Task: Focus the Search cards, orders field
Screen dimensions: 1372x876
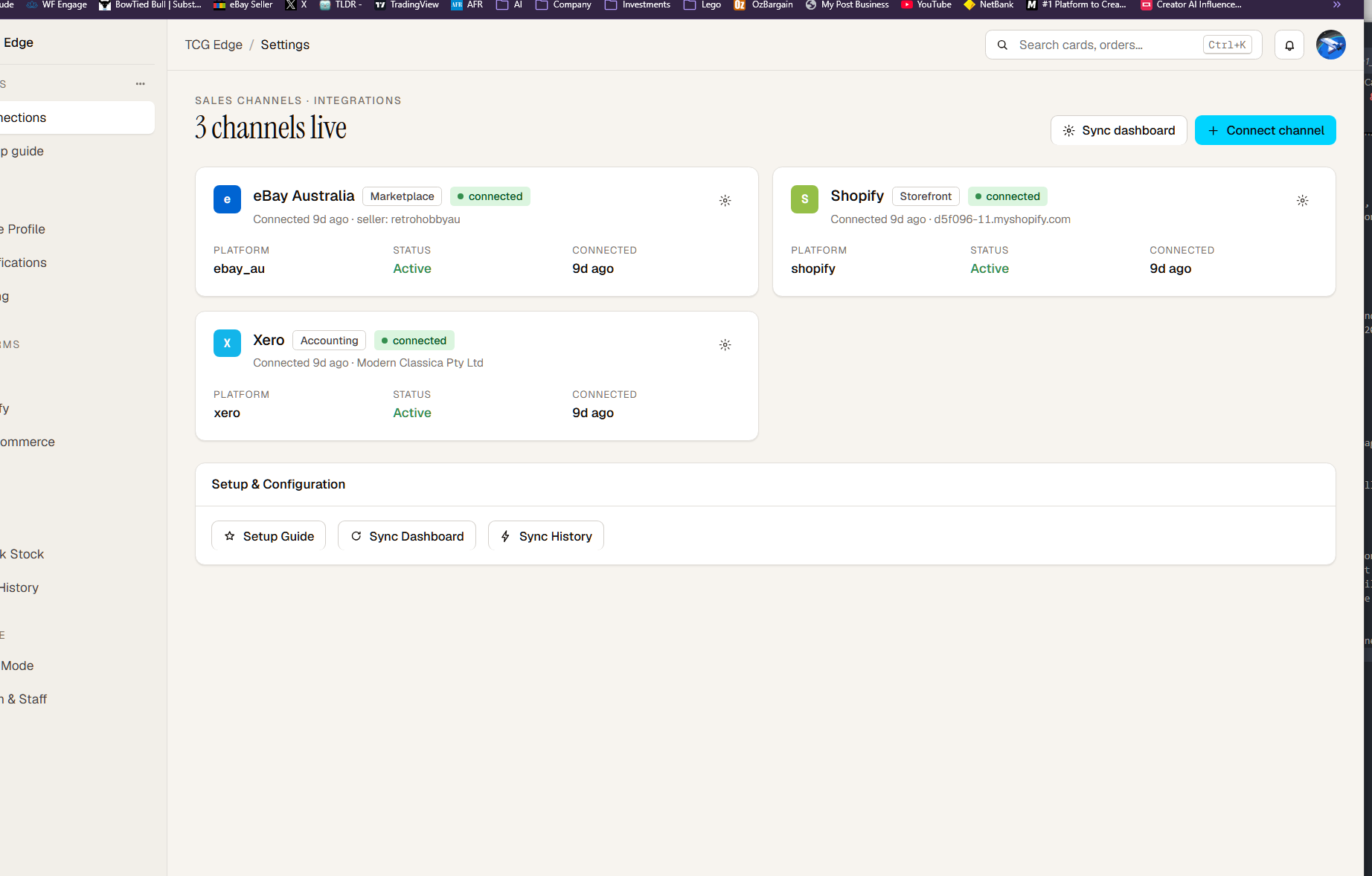Action: point(1123,45)
